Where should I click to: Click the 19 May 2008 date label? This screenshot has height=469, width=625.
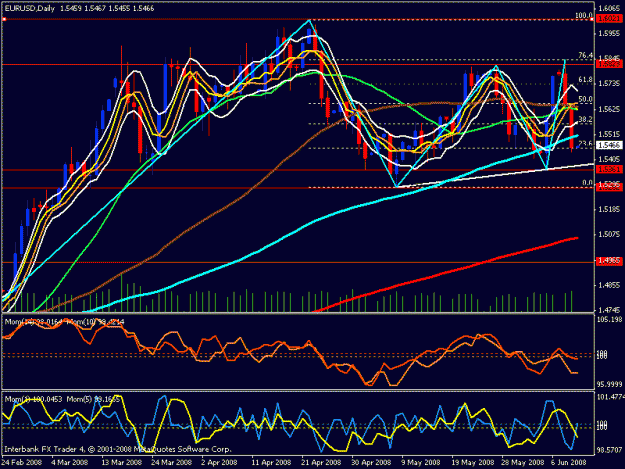pyautogui.click(x=473, y=462)
